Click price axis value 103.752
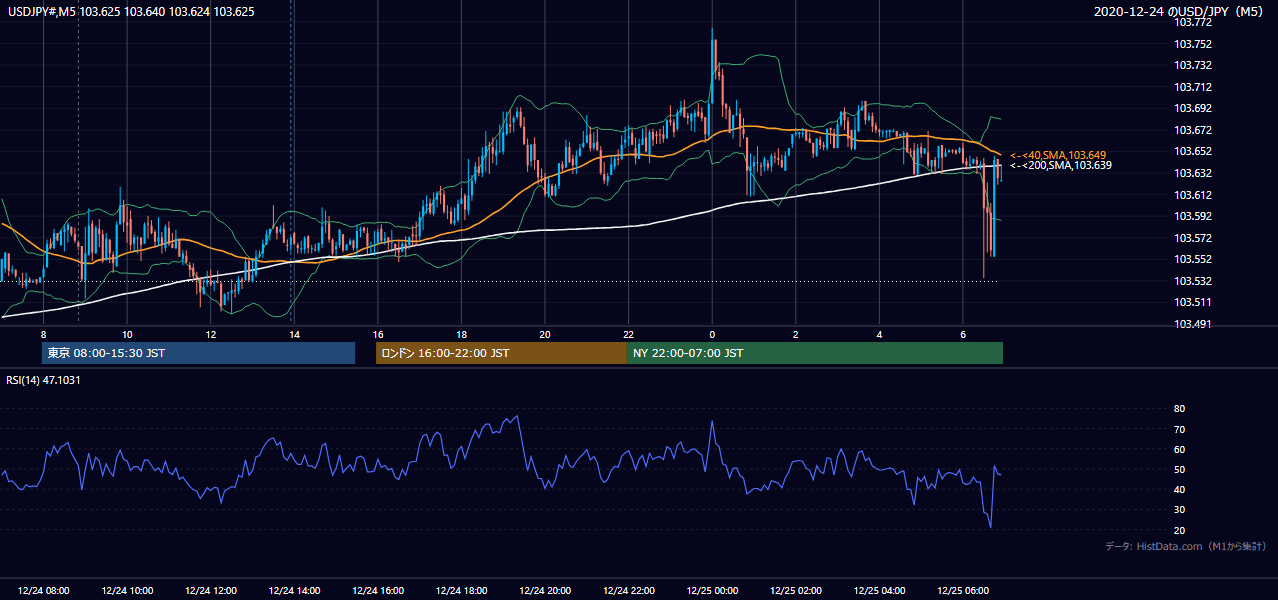 tap(1192, 44)
